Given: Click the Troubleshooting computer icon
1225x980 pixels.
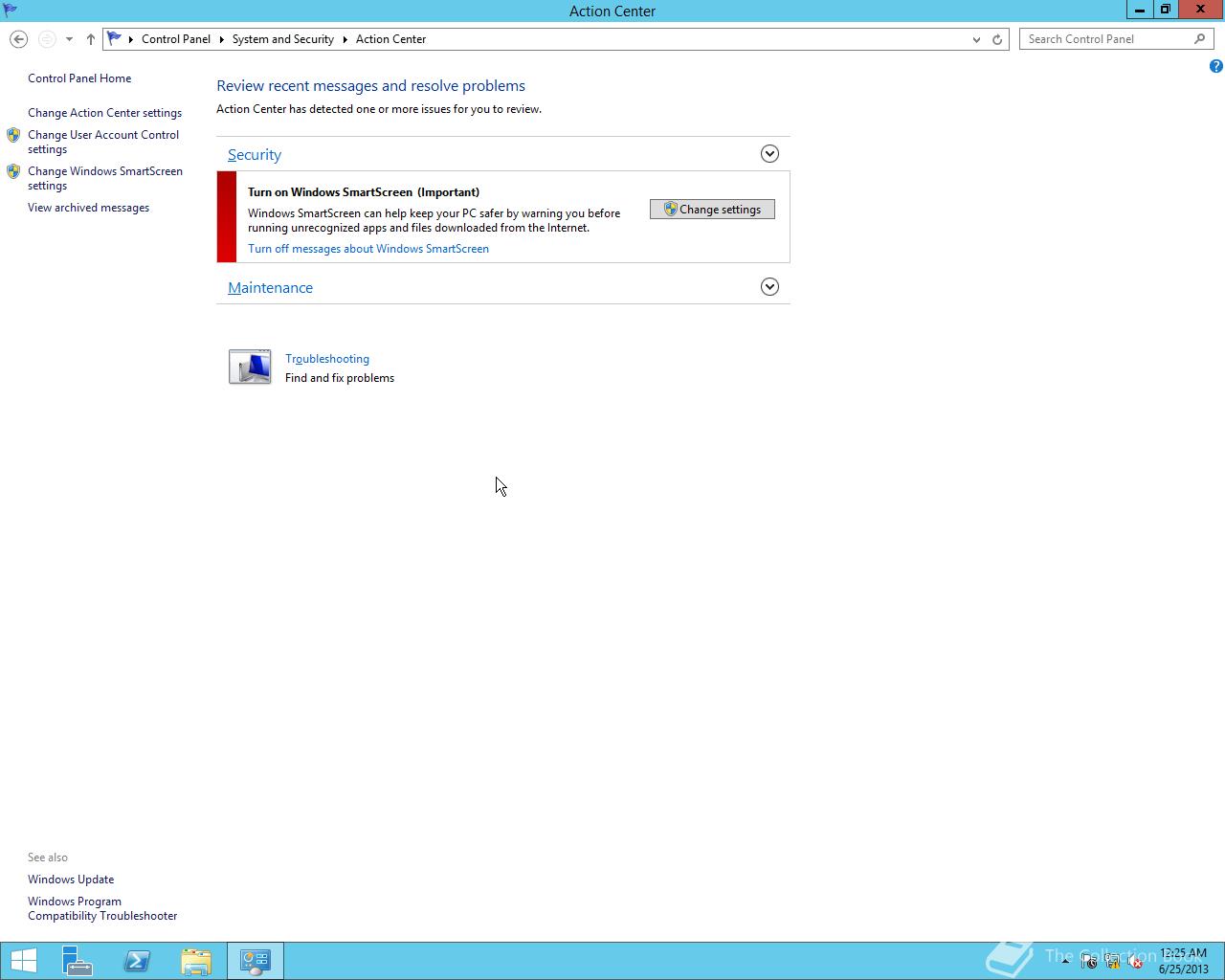Looking at the screenshot, I should [x=250, y=367].
